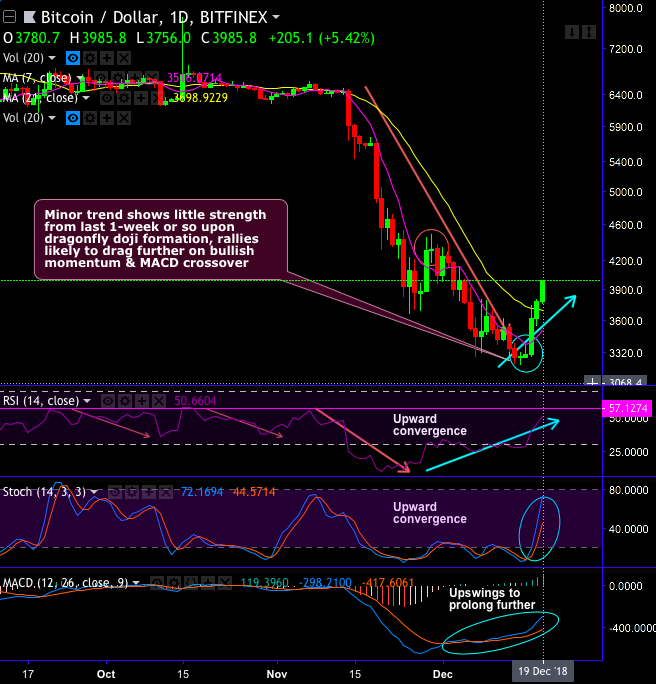Click the MA (7, close) legend label
656x684 pixels.
[x=37, y=78]
